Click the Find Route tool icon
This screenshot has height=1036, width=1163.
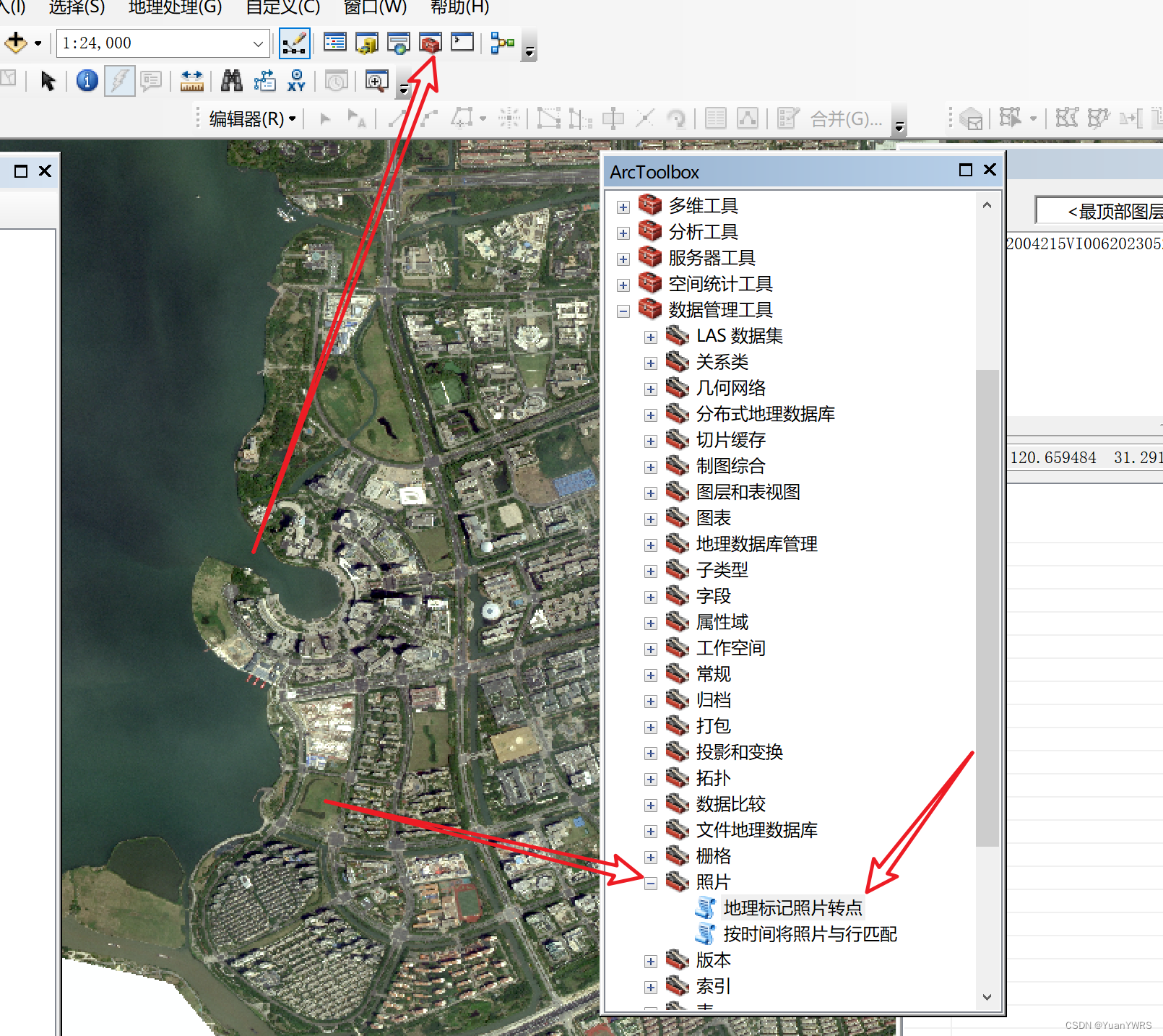click(264, 81)
